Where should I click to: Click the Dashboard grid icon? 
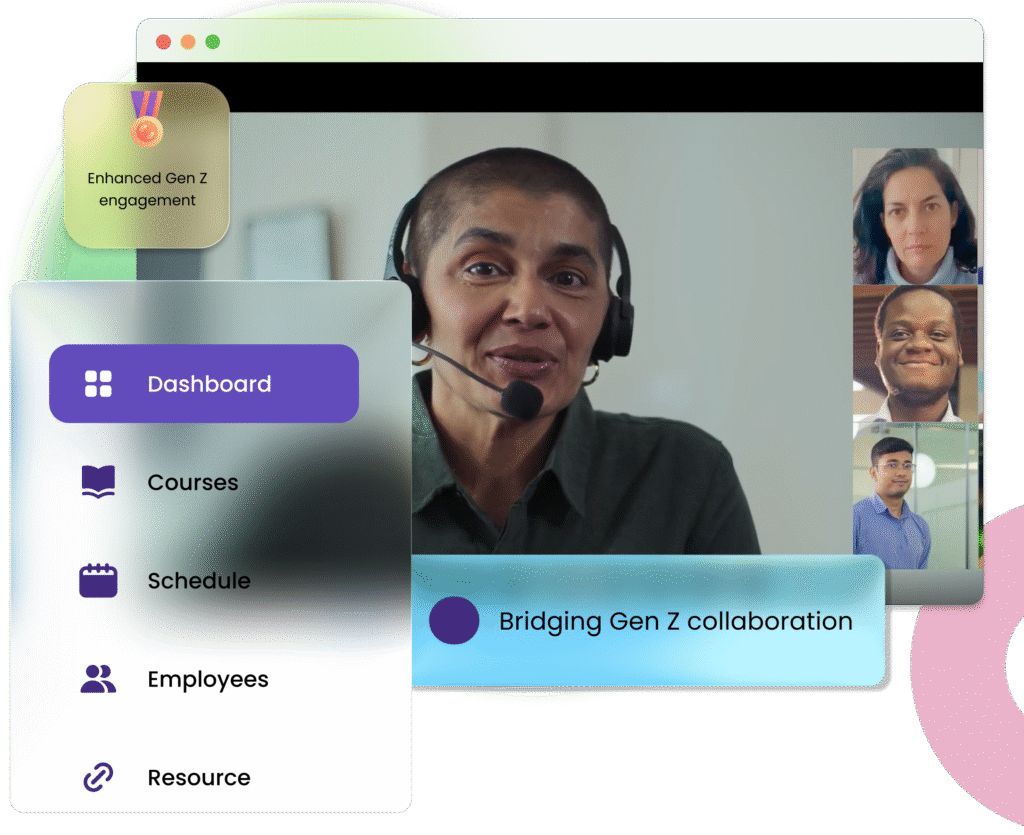click(x=98, y=384)
